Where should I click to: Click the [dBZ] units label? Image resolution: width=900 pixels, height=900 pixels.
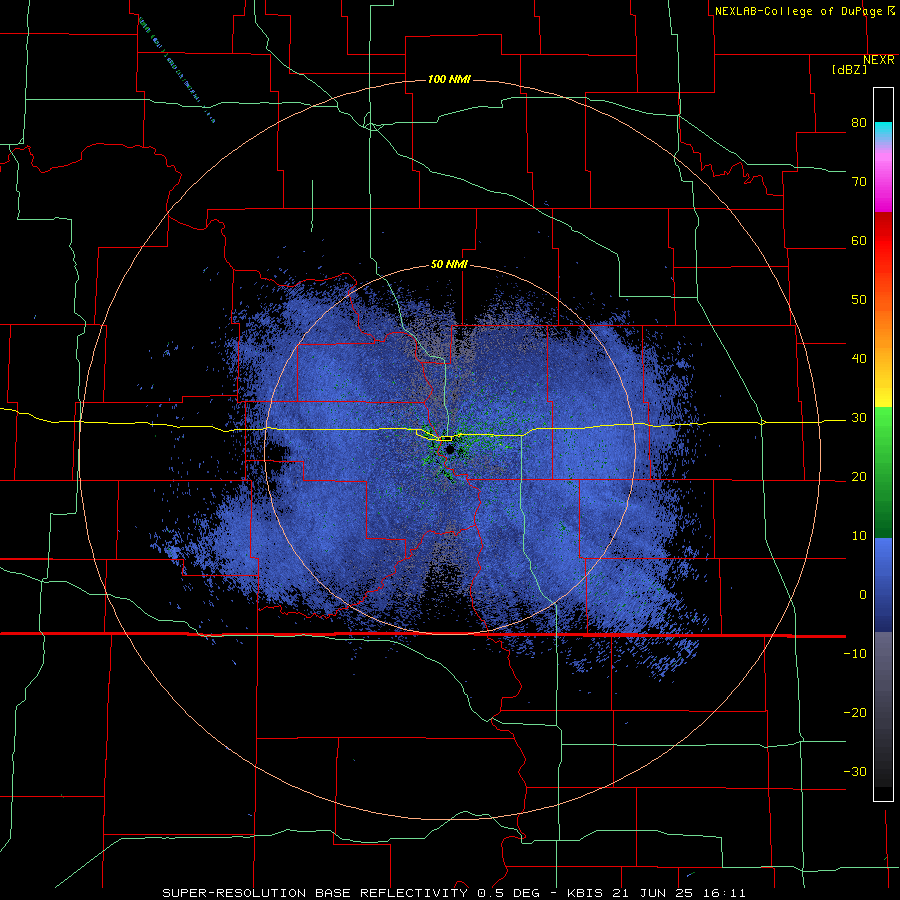[x=849, y=69]
